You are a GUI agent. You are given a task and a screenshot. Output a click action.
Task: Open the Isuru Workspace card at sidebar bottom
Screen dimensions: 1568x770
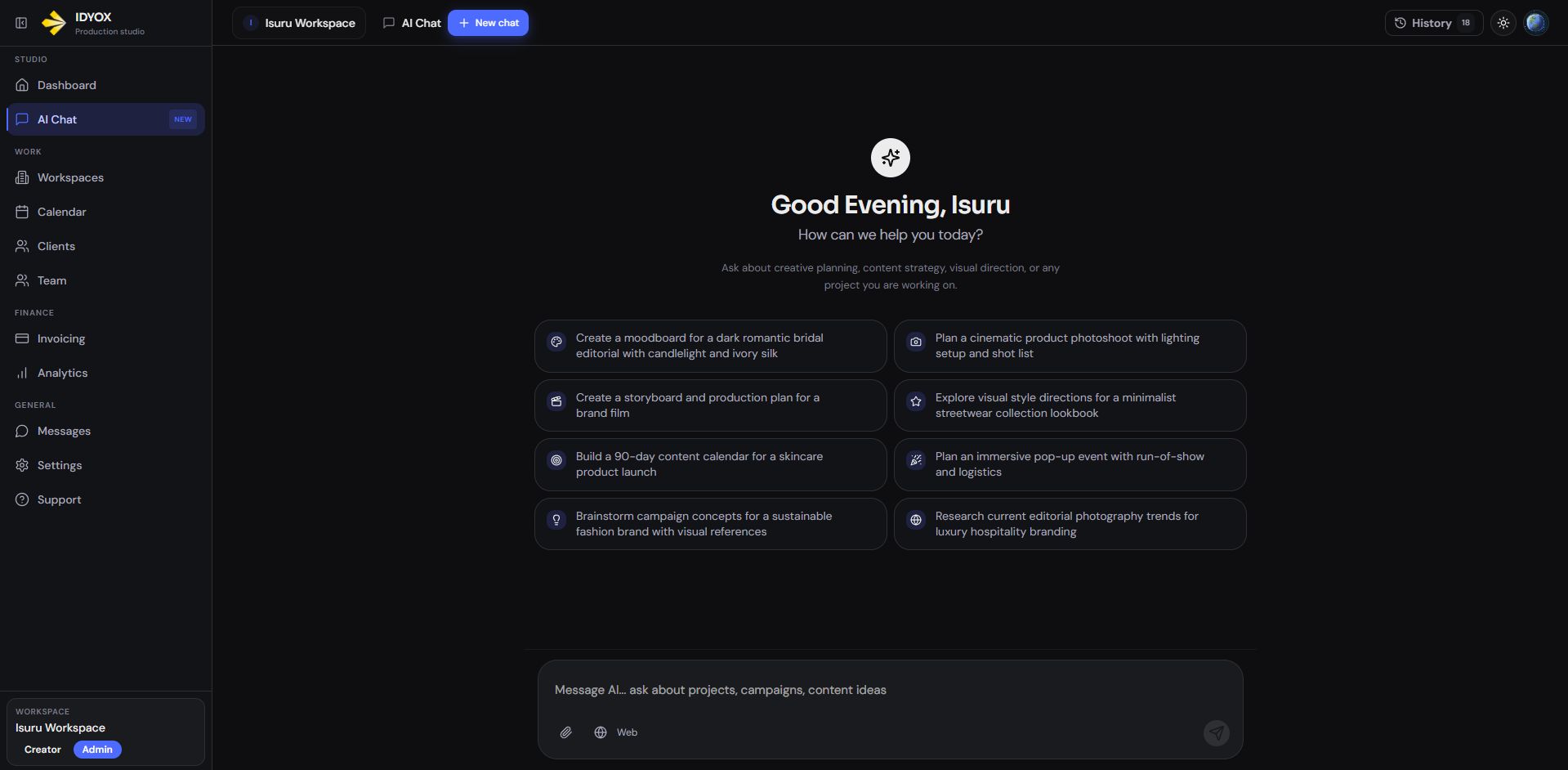point(105,732)
